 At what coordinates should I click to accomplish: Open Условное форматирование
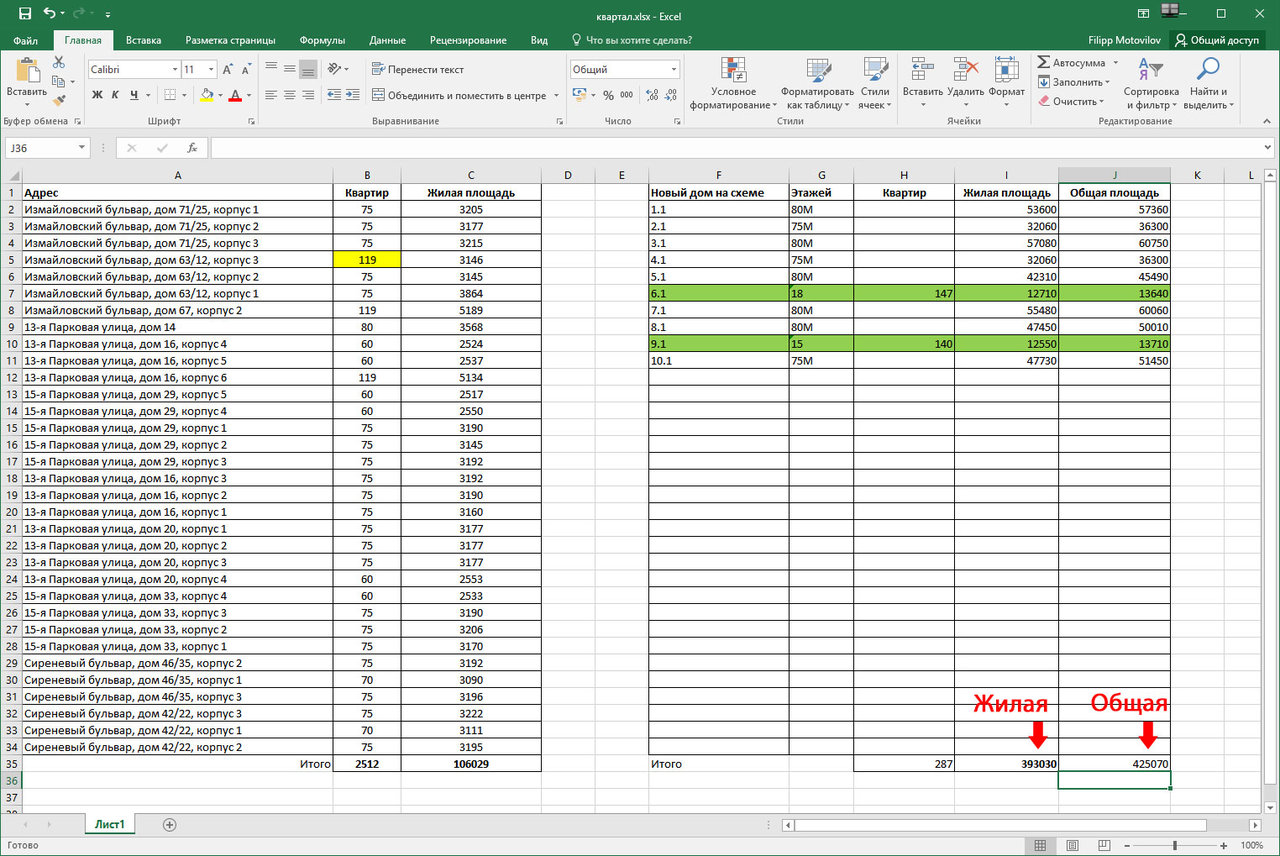click(x=734, y=84)
